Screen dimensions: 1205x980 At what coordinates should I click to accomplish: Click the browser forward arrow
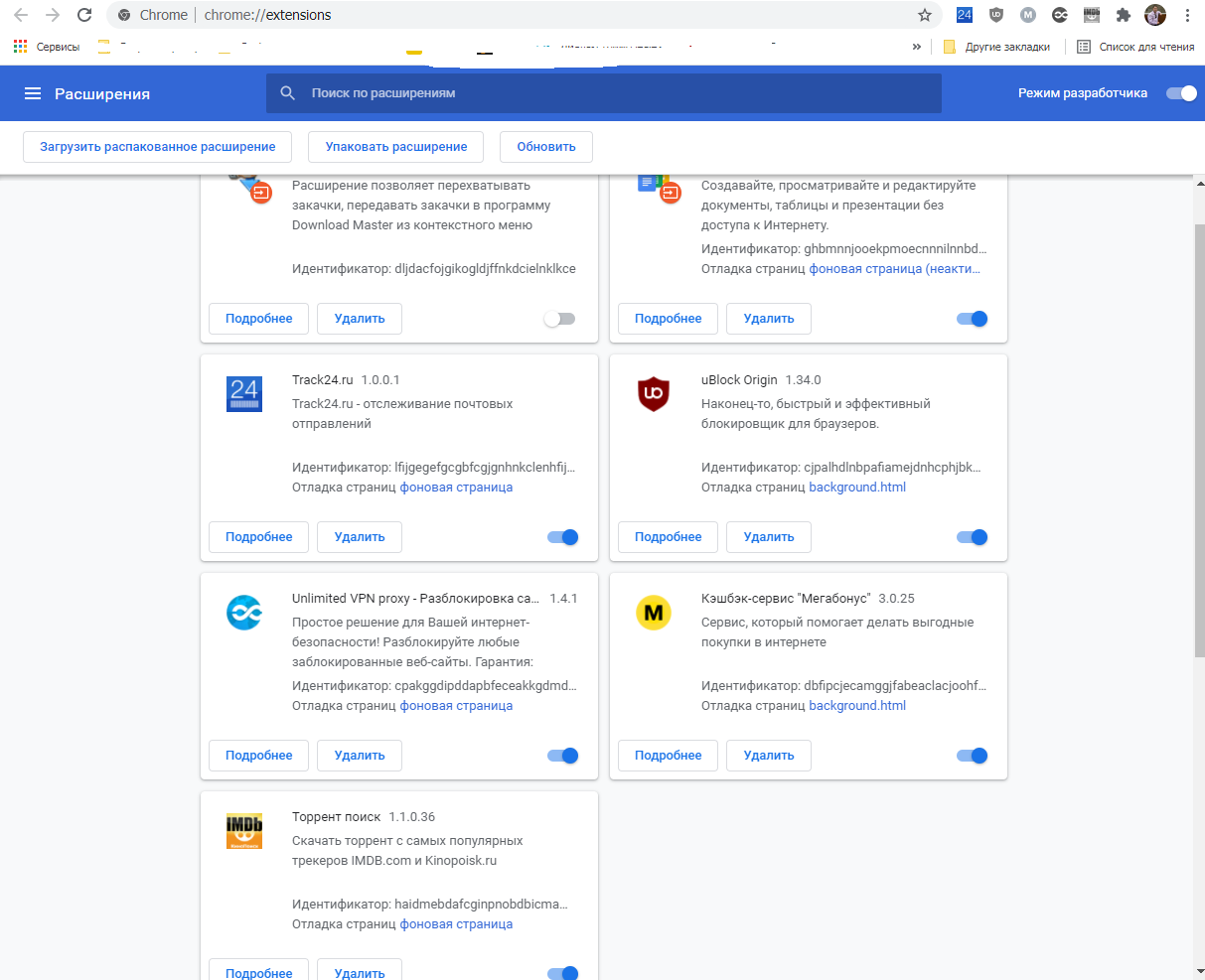pos(53,15)
